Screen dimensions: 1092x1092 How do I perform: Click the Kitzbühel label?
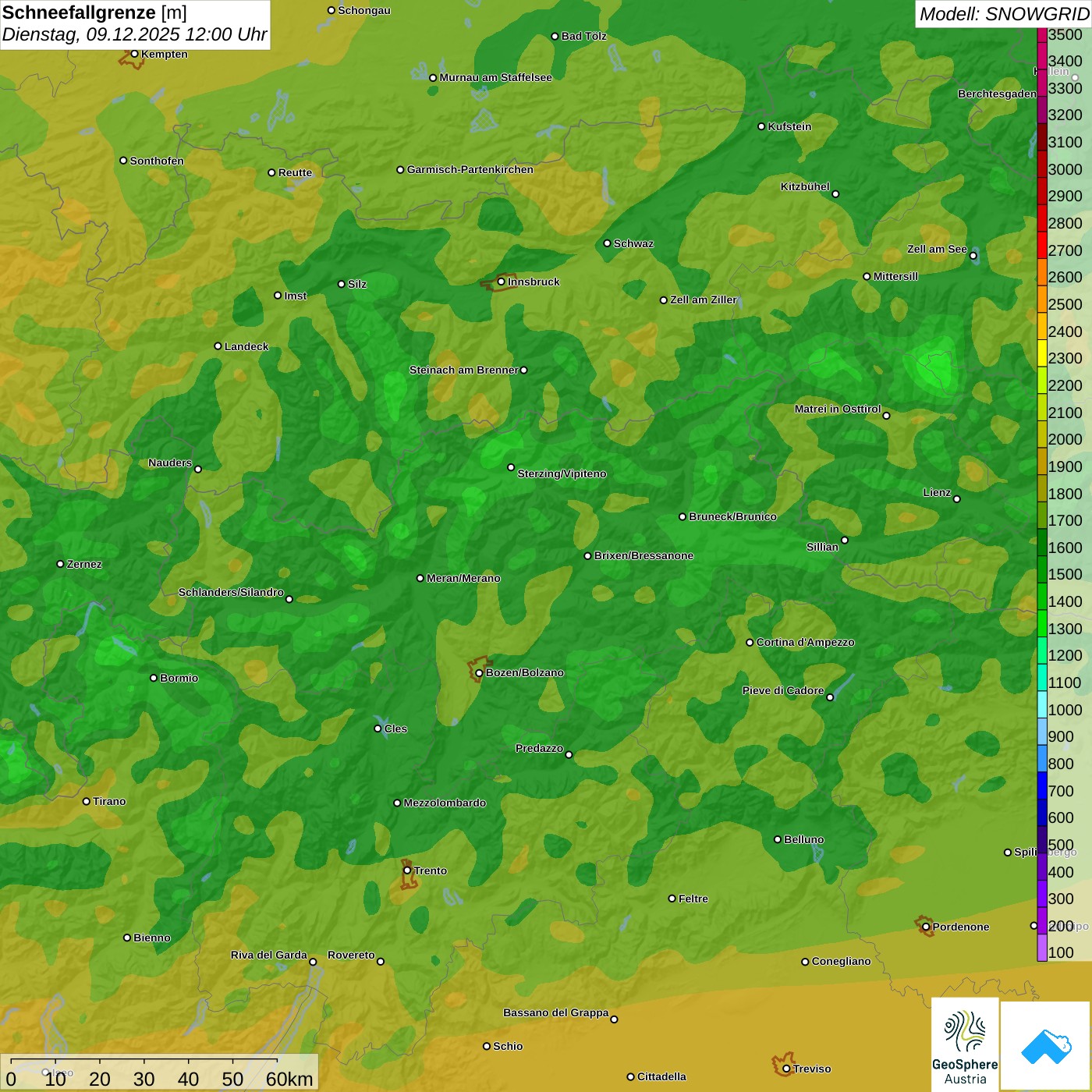click(x=805, y=186)
